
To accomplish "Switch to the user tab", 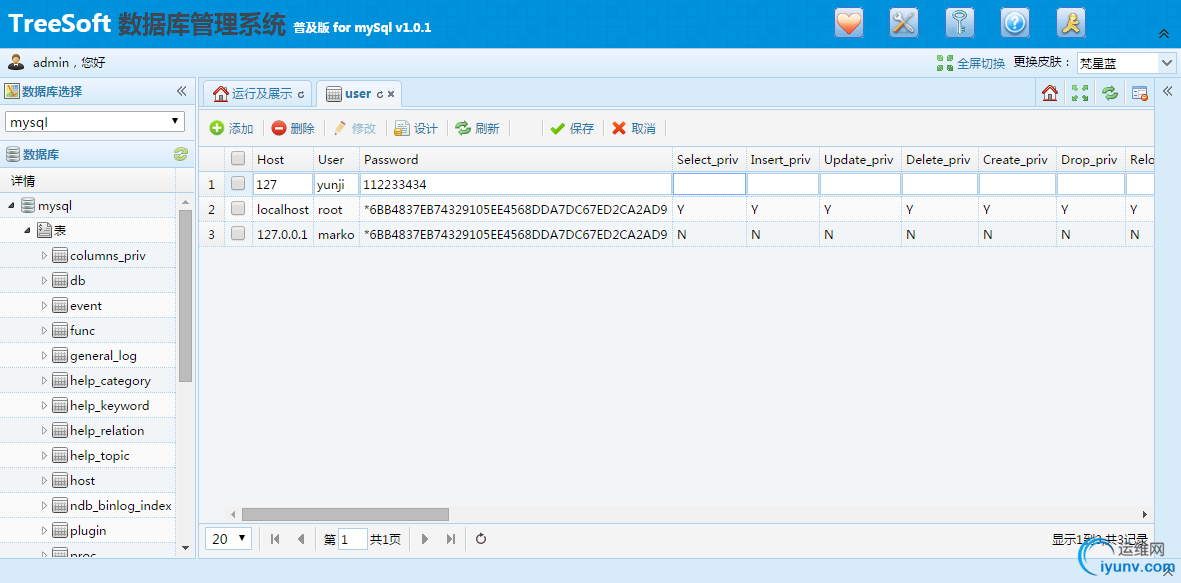I will 359,94.
